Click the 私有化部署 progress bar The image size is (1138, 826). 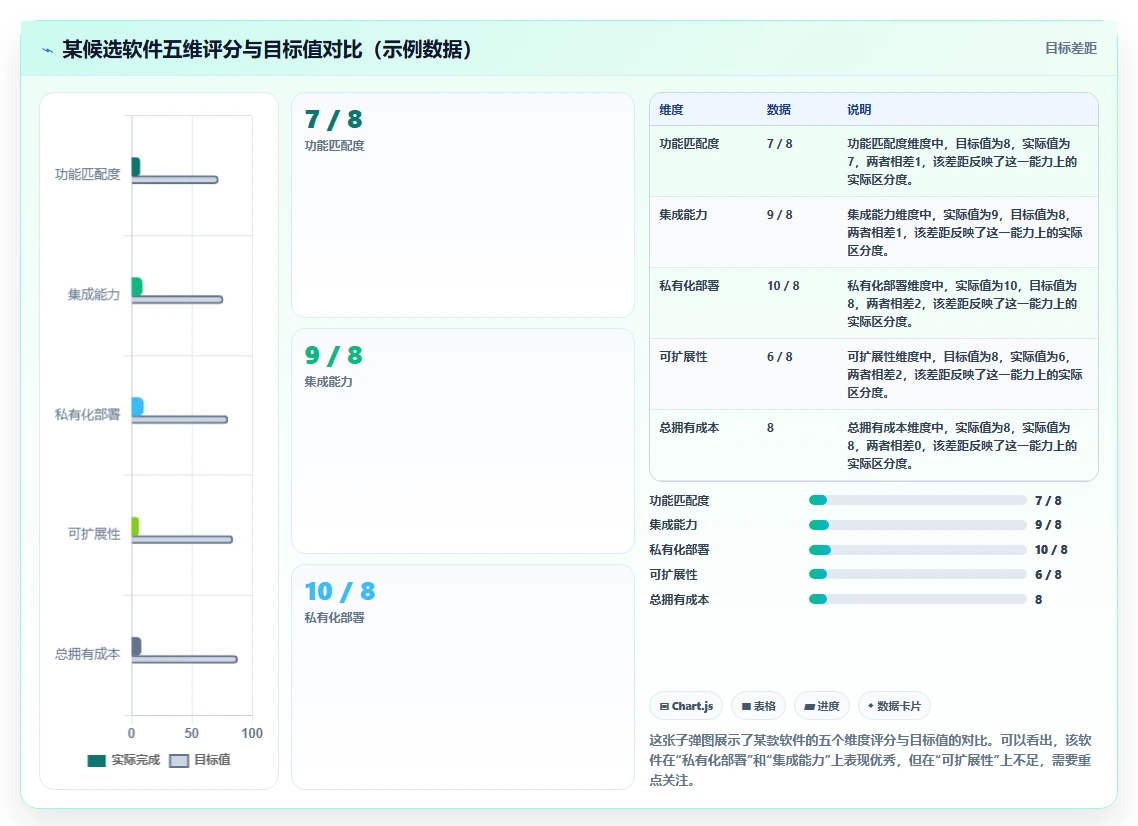click(917, 549)
